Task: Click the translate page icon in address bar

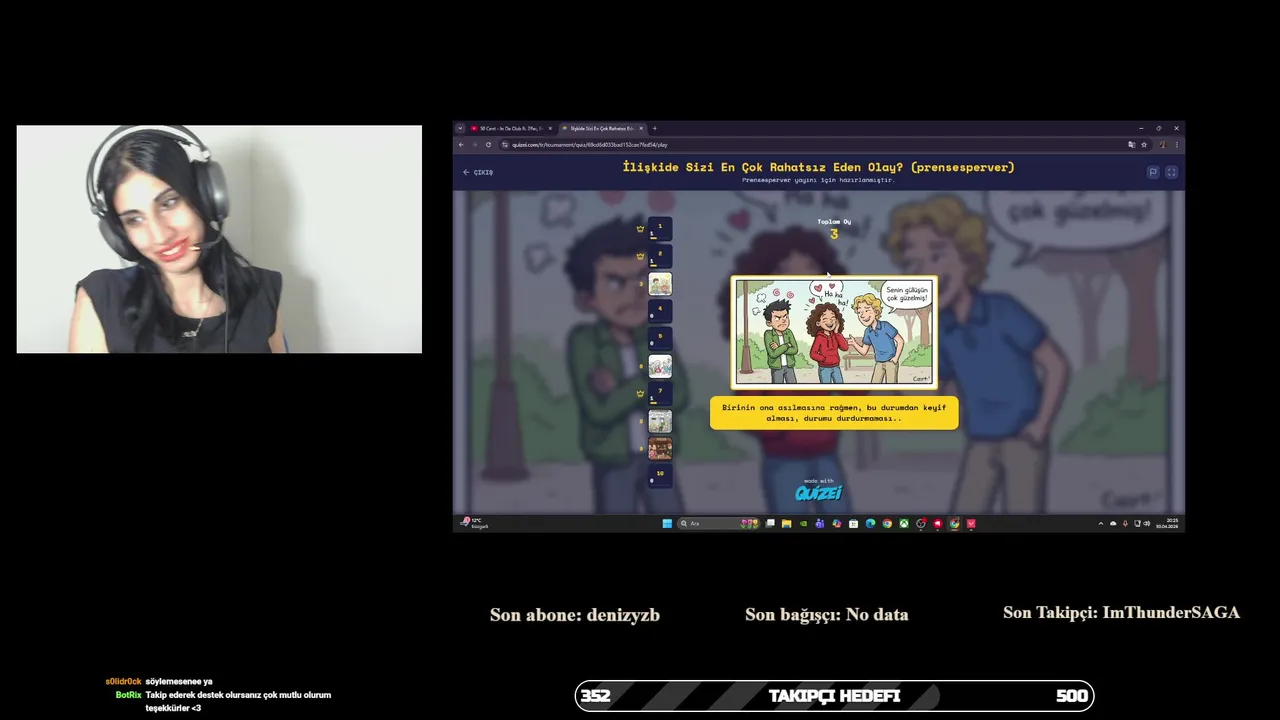Action: click(x=1131, y=144)
